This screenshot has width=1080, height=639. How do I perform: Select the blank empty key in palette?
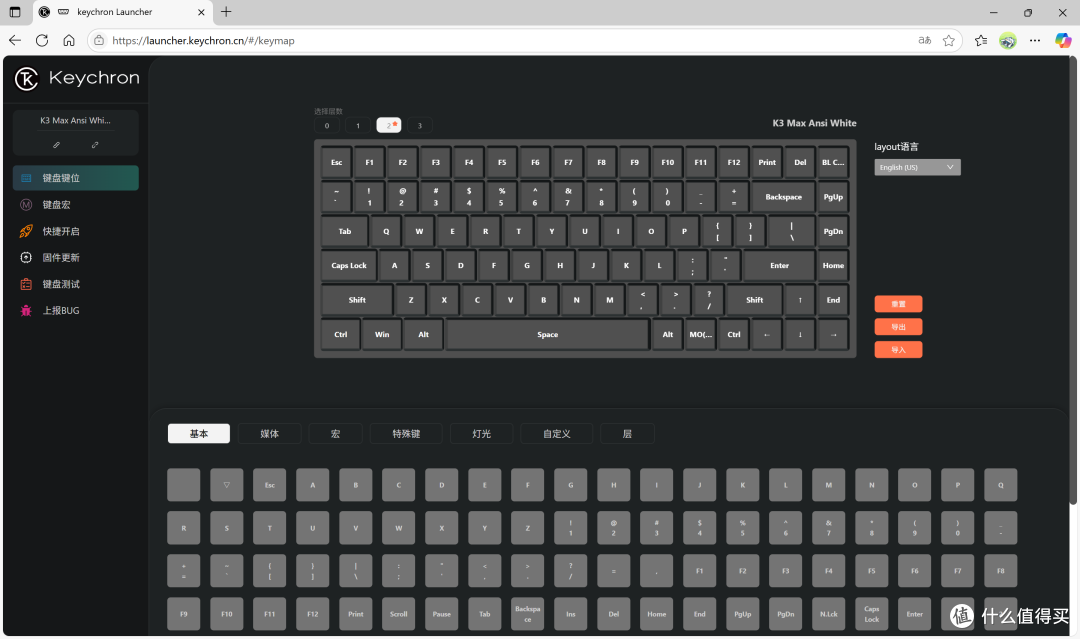pyautogui.click(x=184, y=485)
